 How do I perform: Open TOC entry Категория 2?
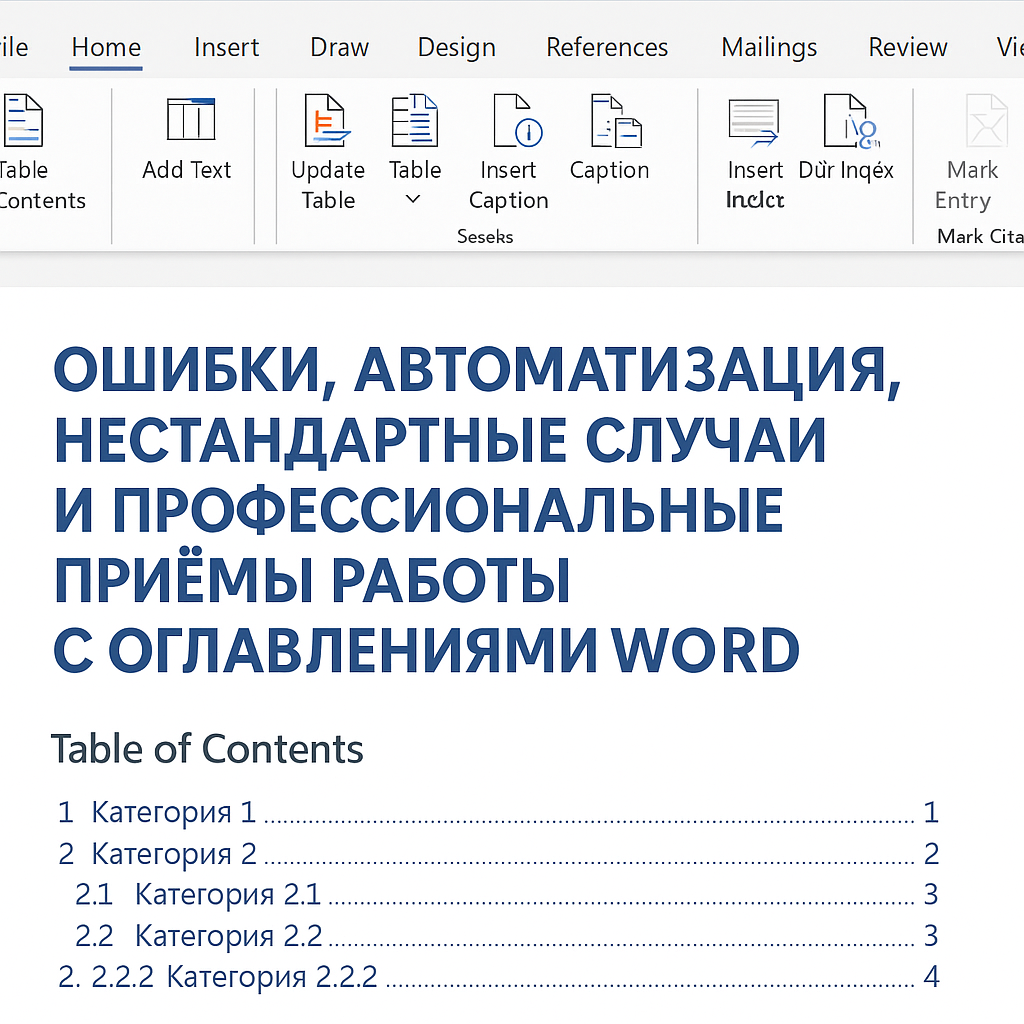pyautogui.click(x=498, y=854)
